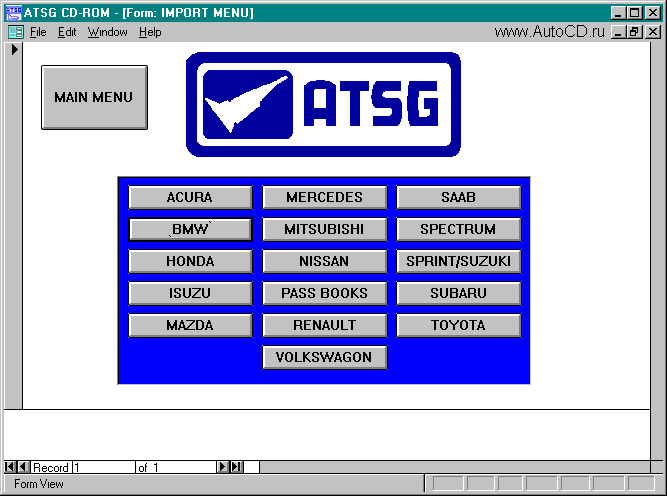
Task: Click the NISSAN button
Action: [x=325, y=261]
